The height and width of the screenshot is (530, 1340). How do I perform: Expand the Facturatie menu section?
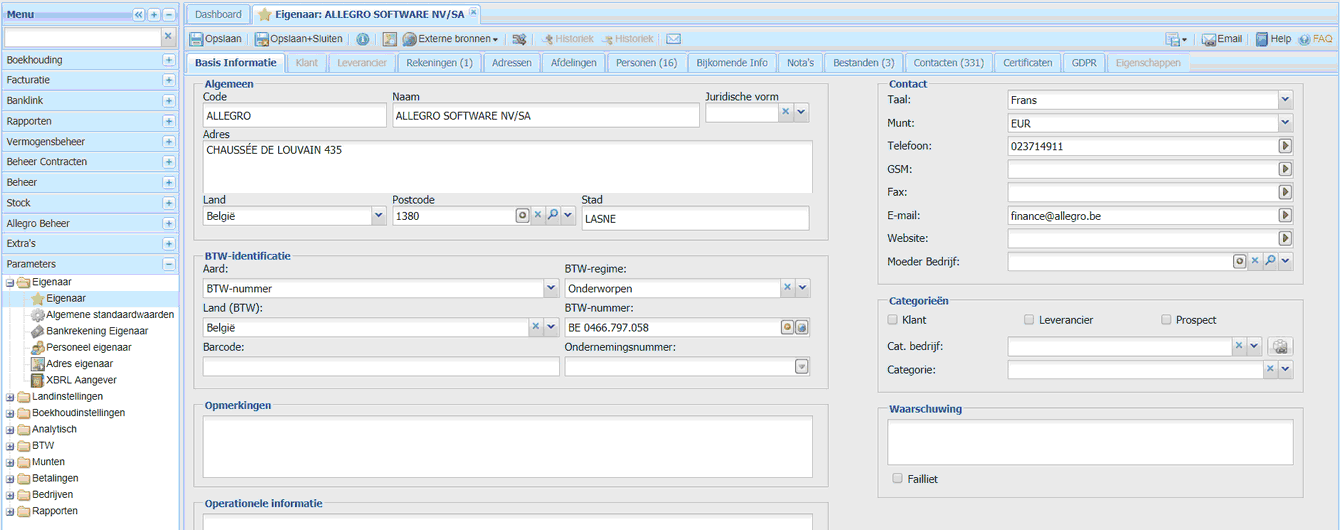(x=169, y=80)
